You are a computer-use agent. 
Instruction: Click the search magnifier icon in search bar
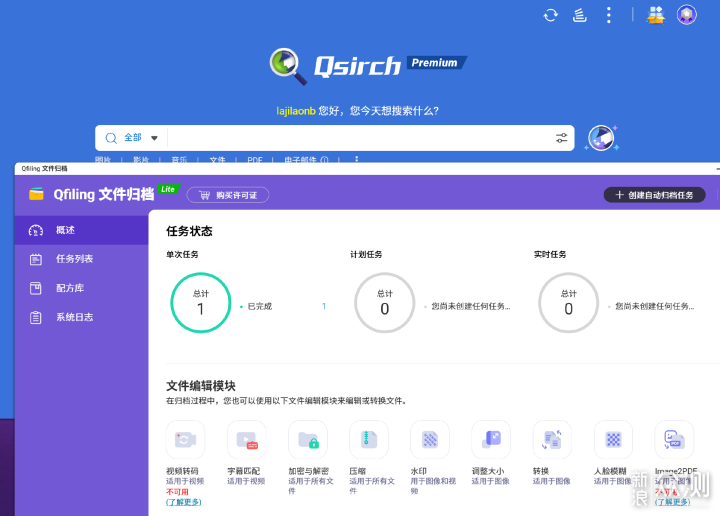coord(111,138)
